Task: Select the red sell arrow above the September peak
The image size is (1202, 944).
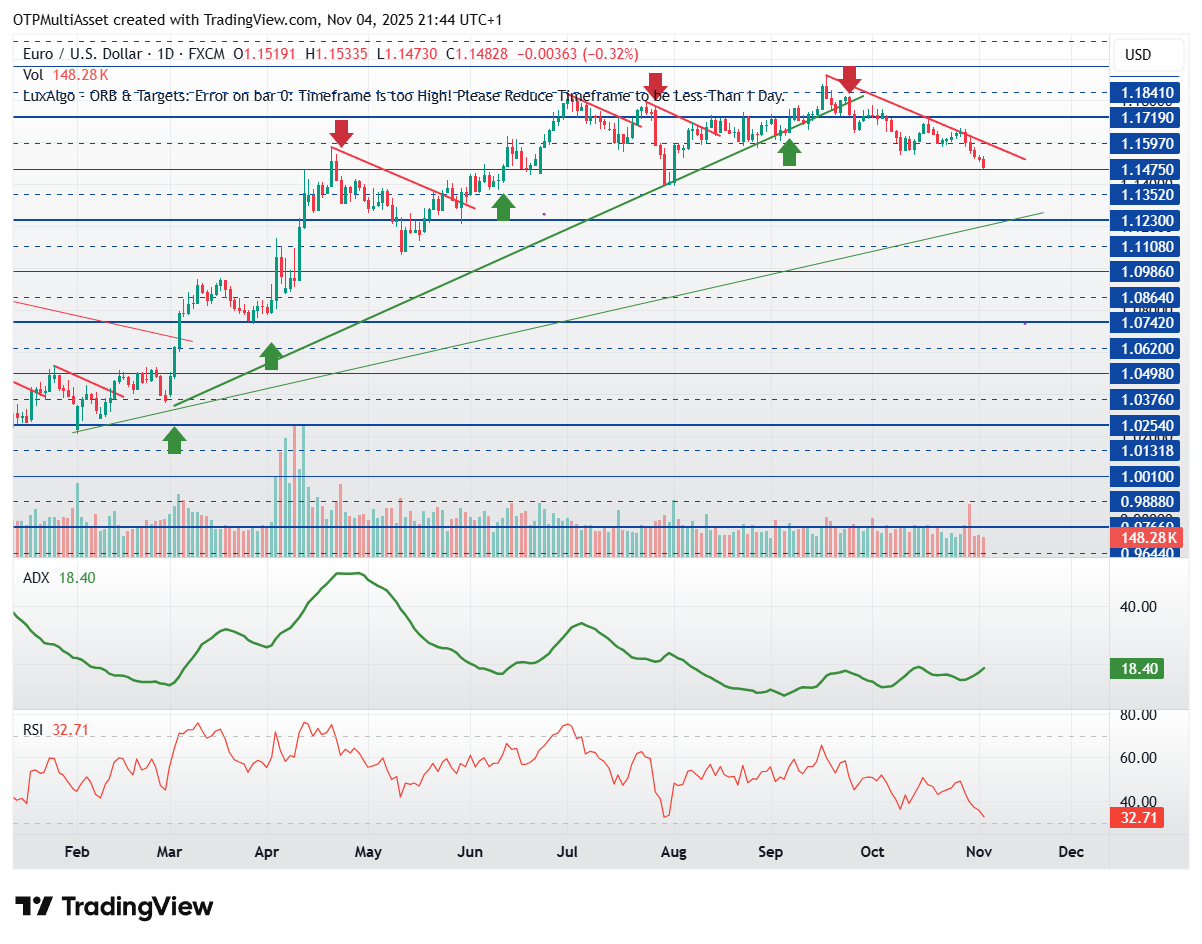Action: click(x=849, y=80)
